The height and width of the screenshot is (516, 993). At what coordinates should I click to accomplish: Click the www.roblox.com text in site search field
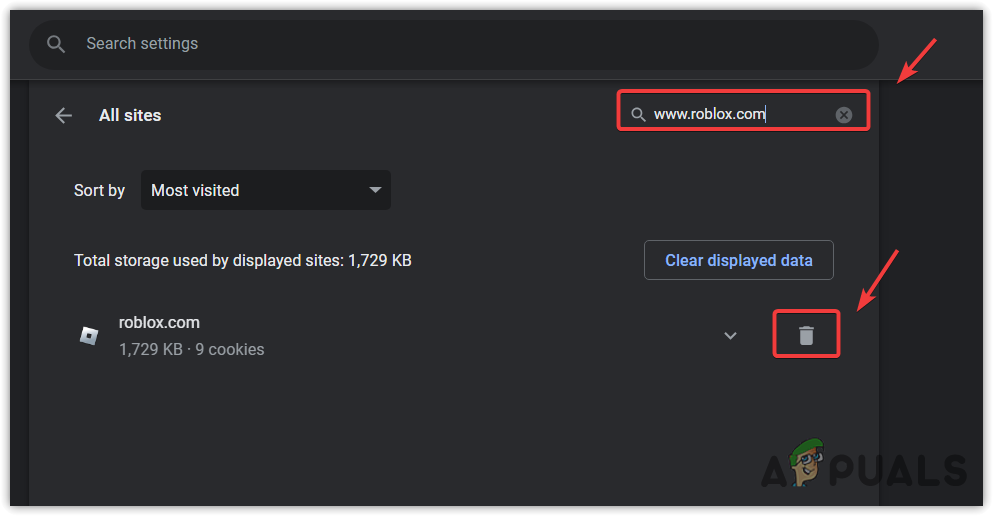point(710,114)
